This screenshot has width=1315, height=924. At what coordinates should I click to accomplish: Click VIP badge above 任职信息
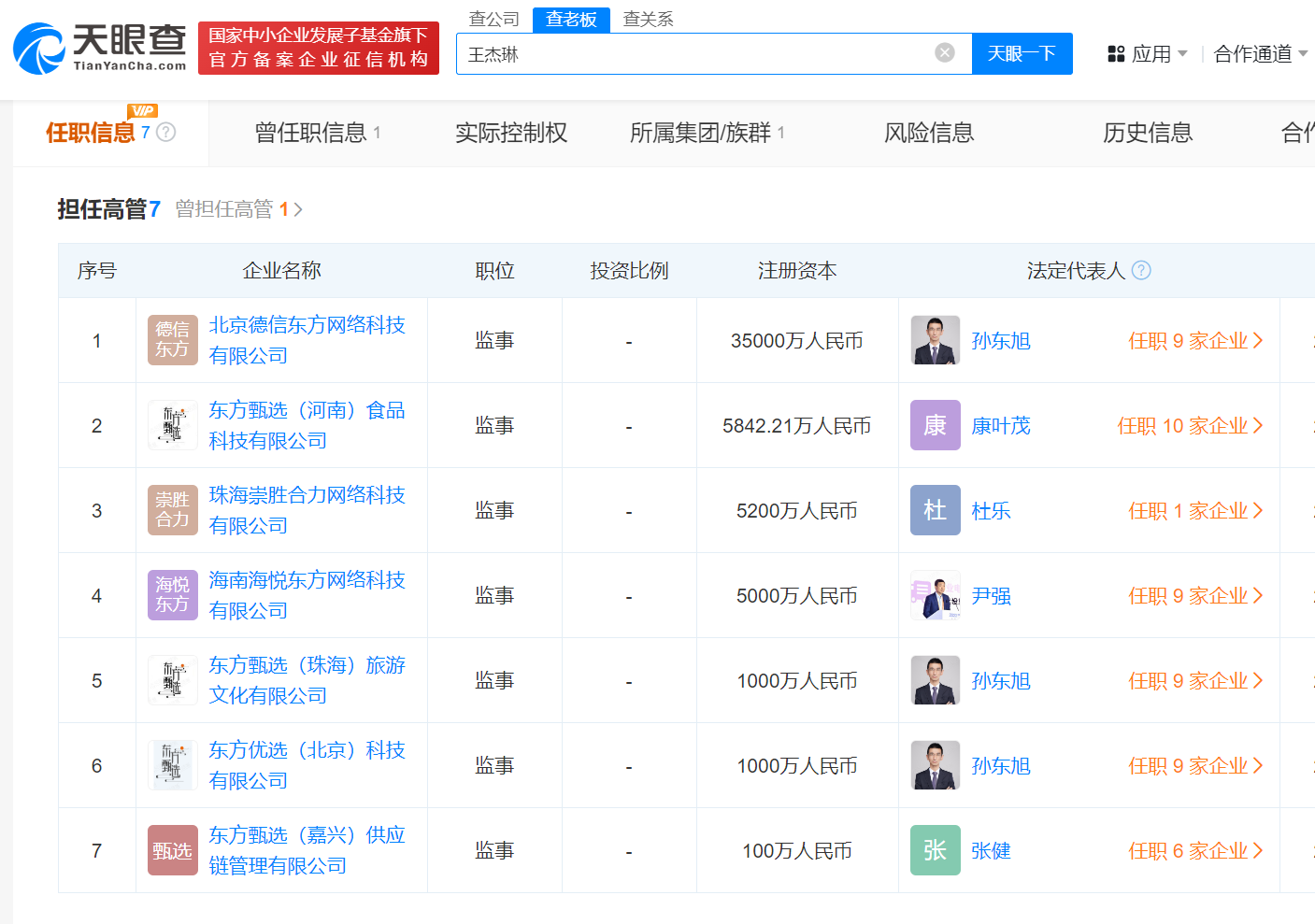point(142,111)
